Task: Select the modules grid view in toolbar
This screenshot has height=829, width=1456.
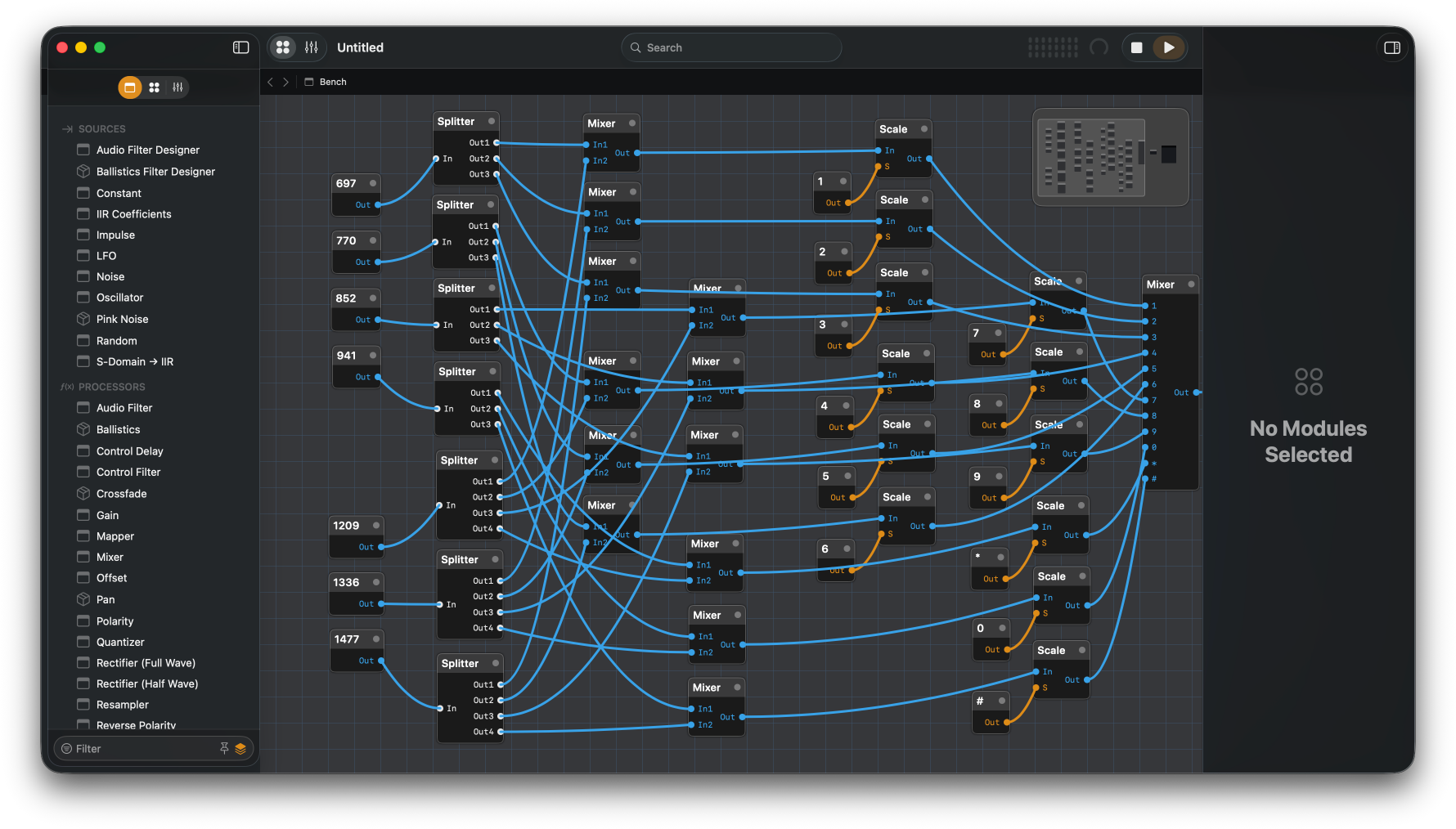Action: [x=283, y=47]
